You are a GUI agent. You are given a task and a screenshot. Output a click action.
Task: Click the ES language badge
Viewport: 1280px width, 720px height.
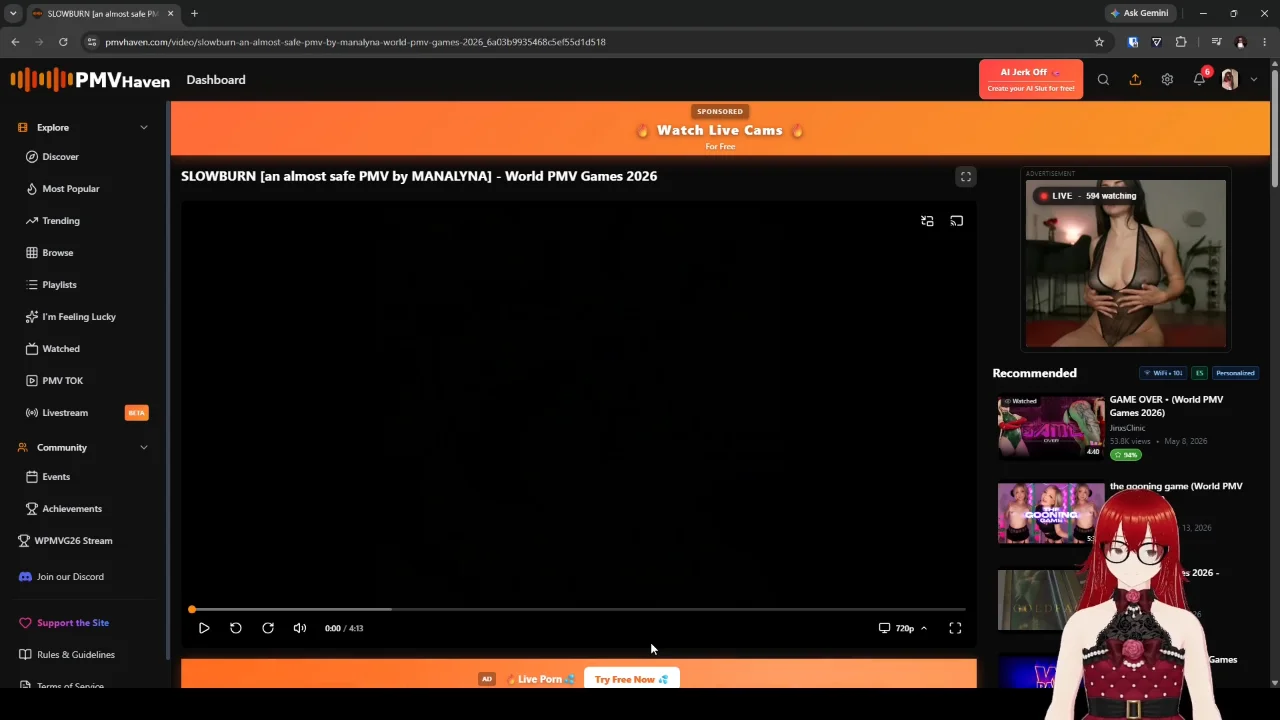click(x=1199, y=373)
